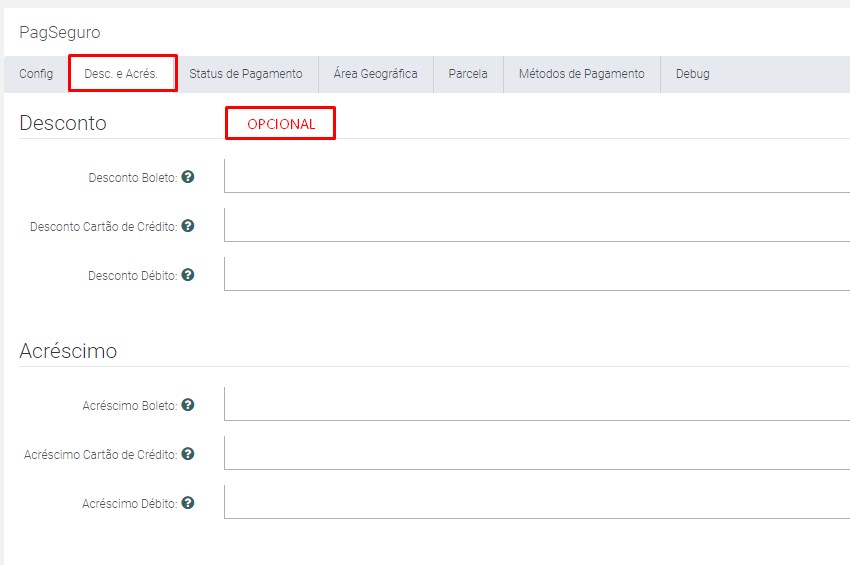Click help icon beside Desconto Cartão de Crédito
850x565 pixels.
tap(187, 226)
